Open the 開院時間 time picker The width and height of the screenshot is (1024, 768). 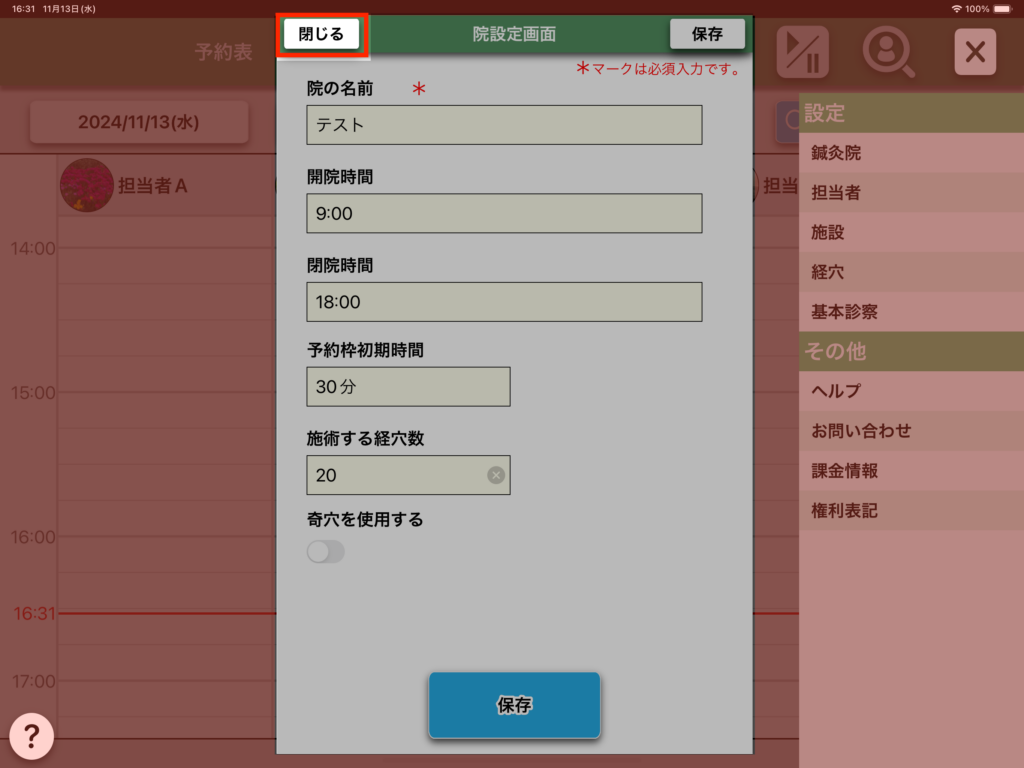coord(504,213)
